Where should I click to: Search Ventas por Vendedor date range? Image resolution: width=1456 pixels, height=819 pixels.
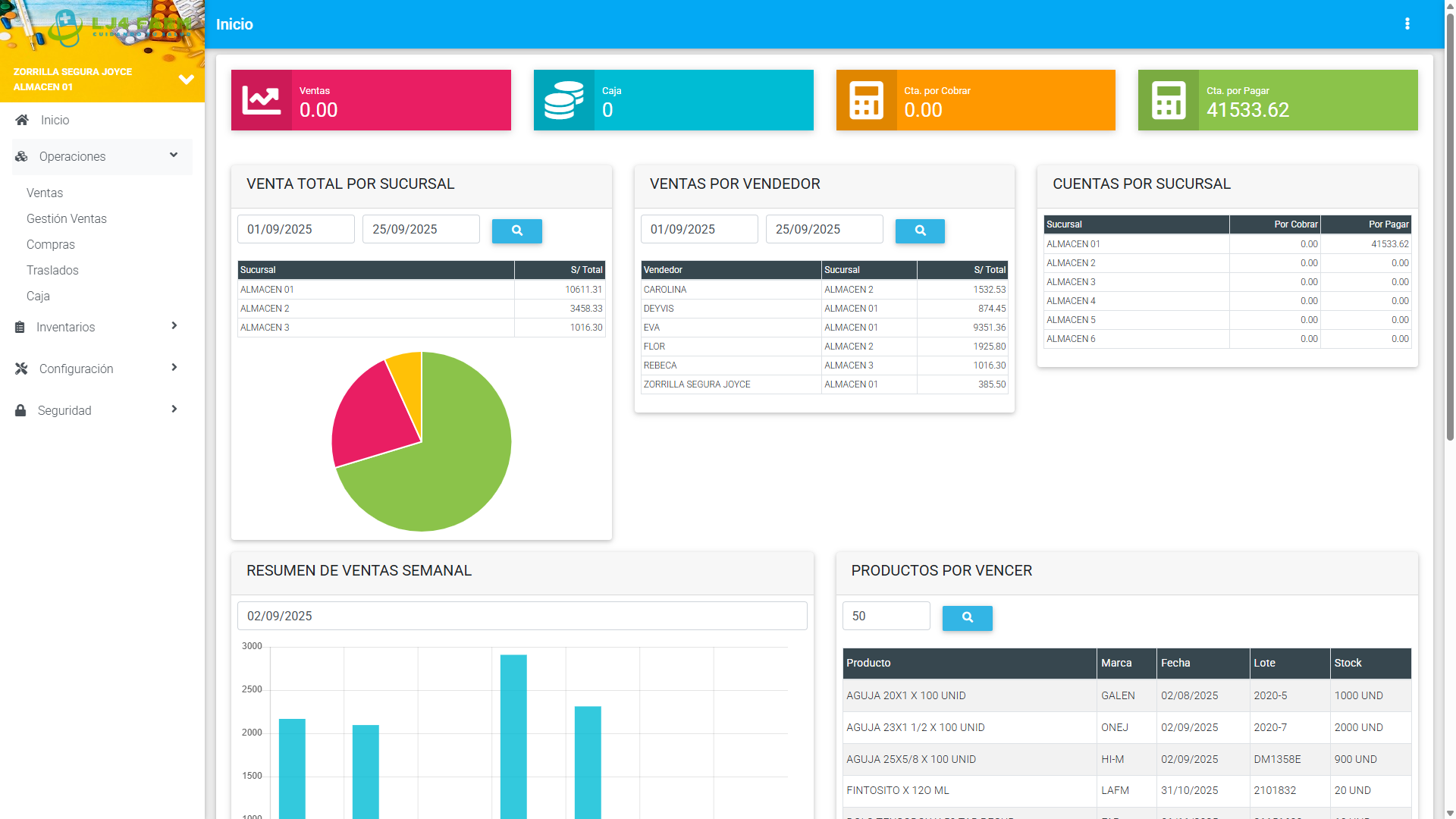pos(920,231)
